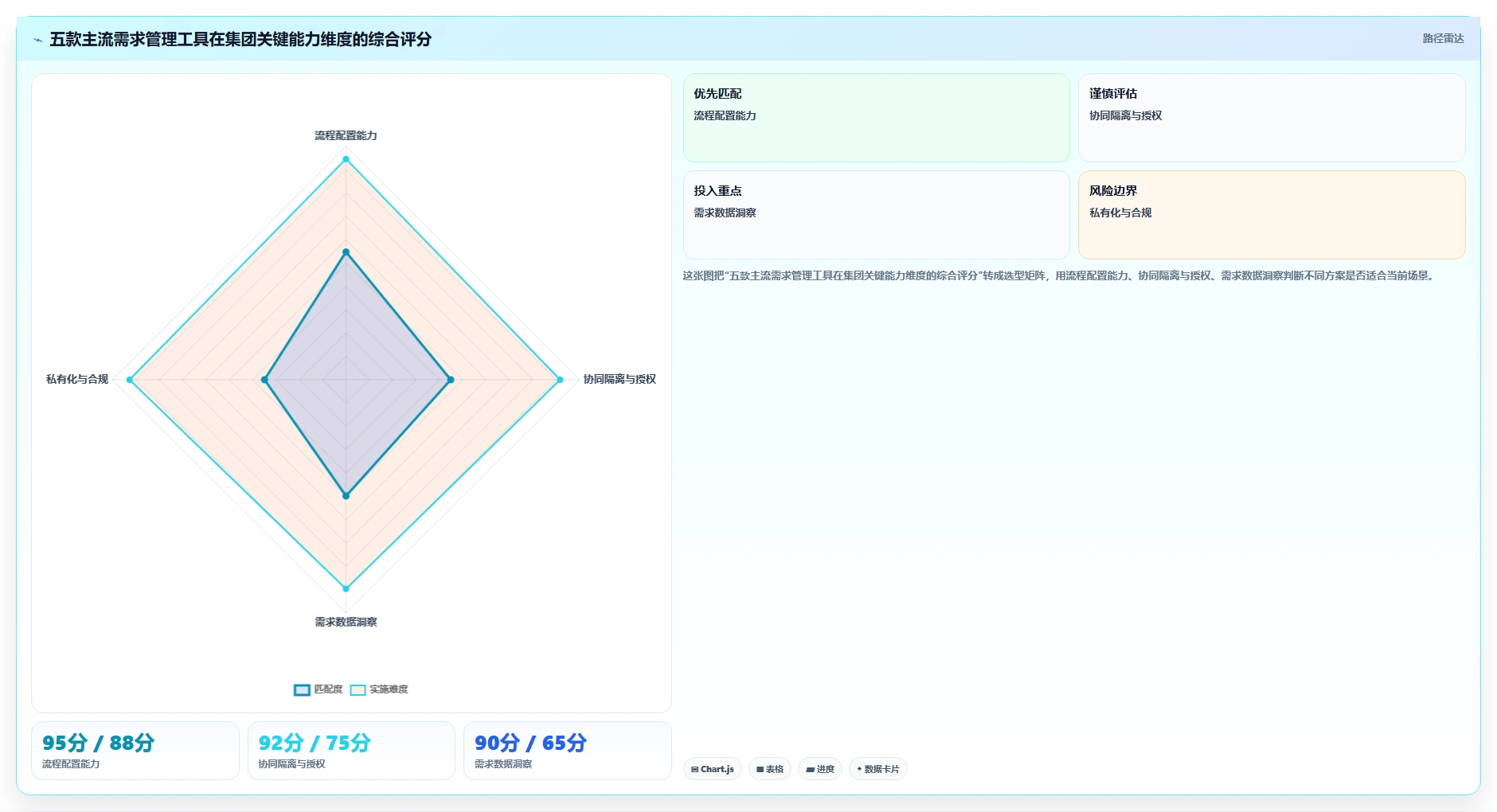
Task: Click the 92分 / 75分 score card
Action: (351, 751)
